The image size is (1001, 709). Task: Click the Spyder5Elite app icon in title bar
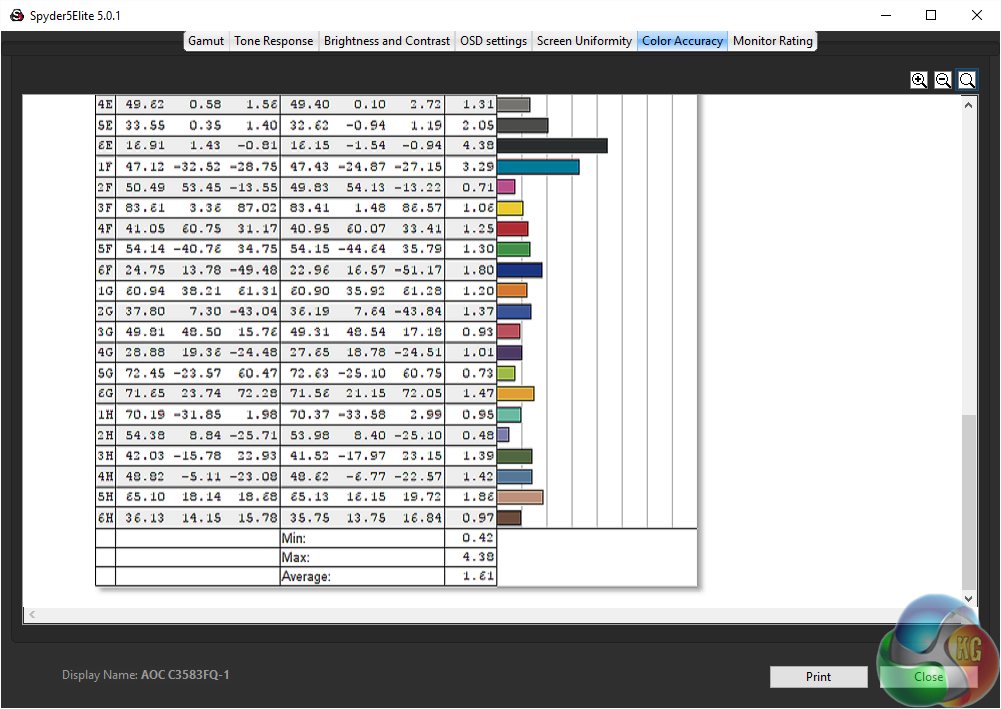[x=17, y=15]
